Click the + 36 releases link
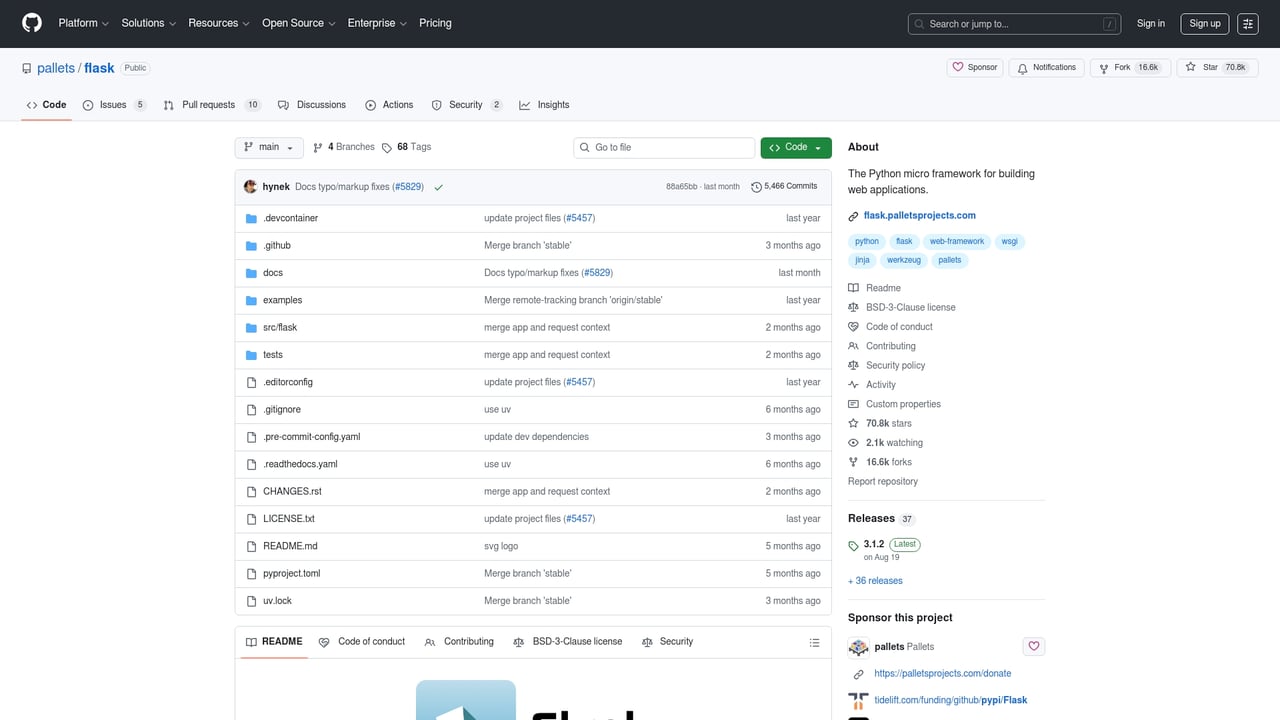 coord(874,580)
